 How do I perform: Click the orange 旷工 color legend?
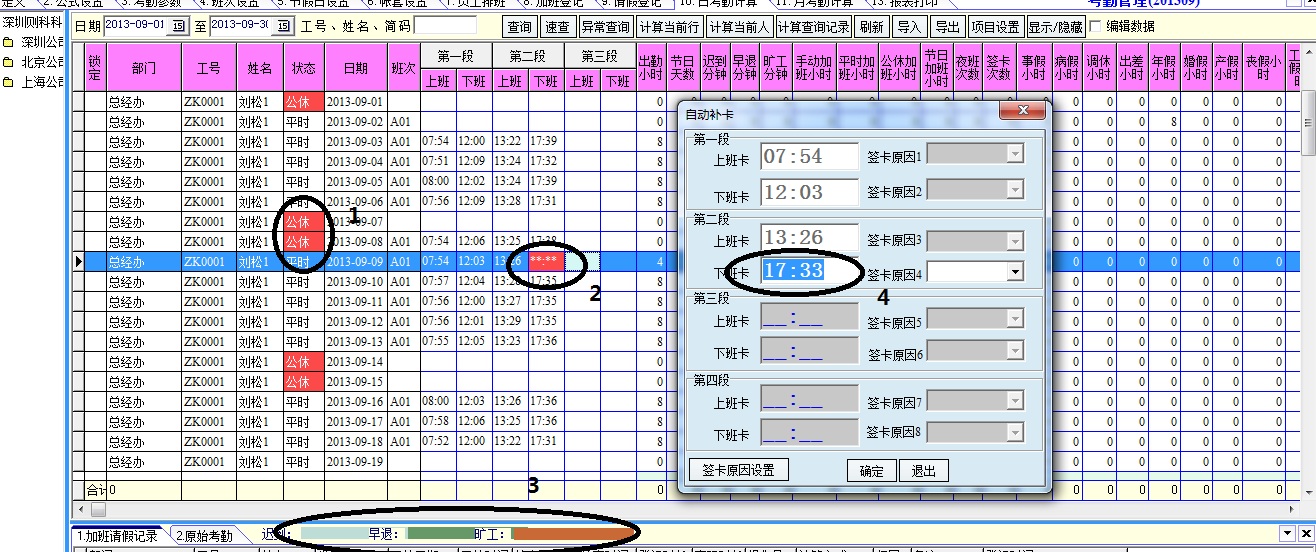tap(570, 534)
